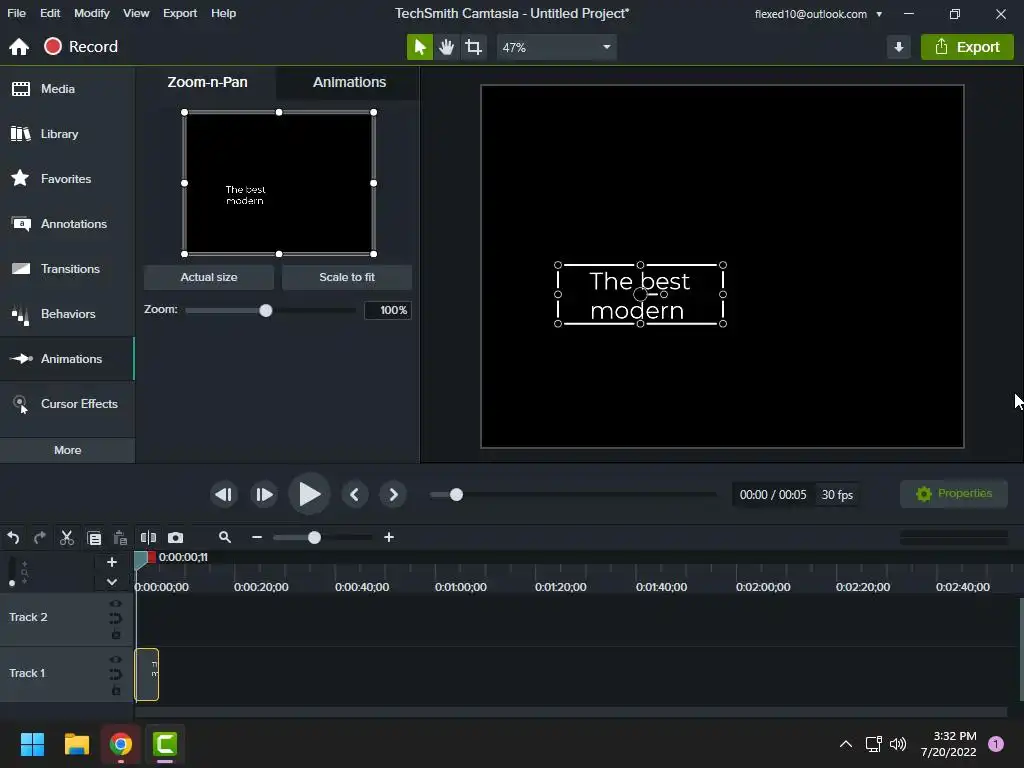Open the File menu
Viewport: 1024px width, 768px height.
[x=16, y=13]
